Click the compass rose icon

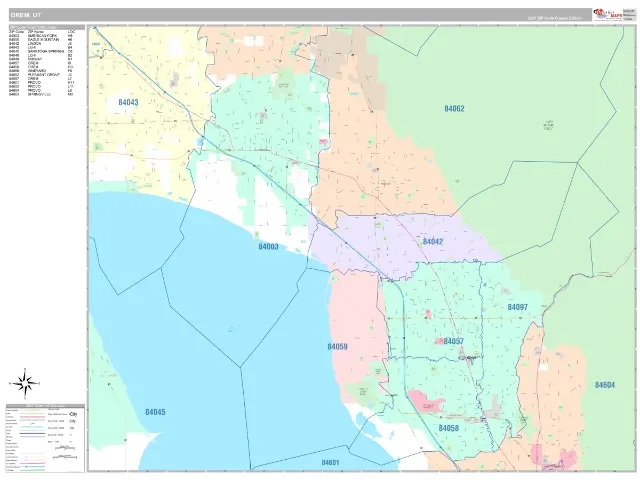click(24, 384)
